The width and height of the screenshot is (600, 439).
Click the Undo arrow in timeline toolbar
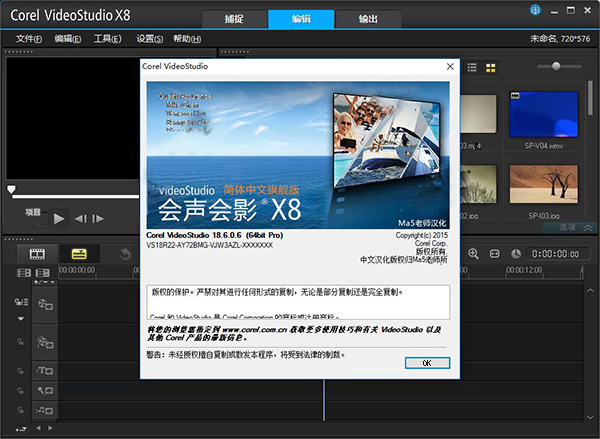[126, 254]
